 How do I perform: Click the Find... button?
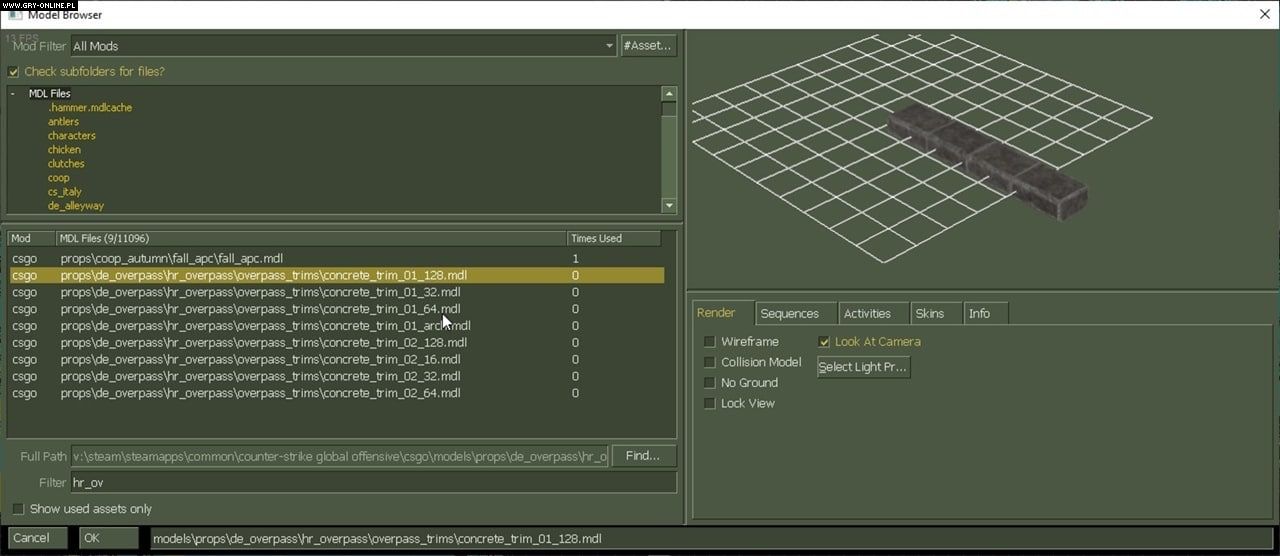coord(642,456)
